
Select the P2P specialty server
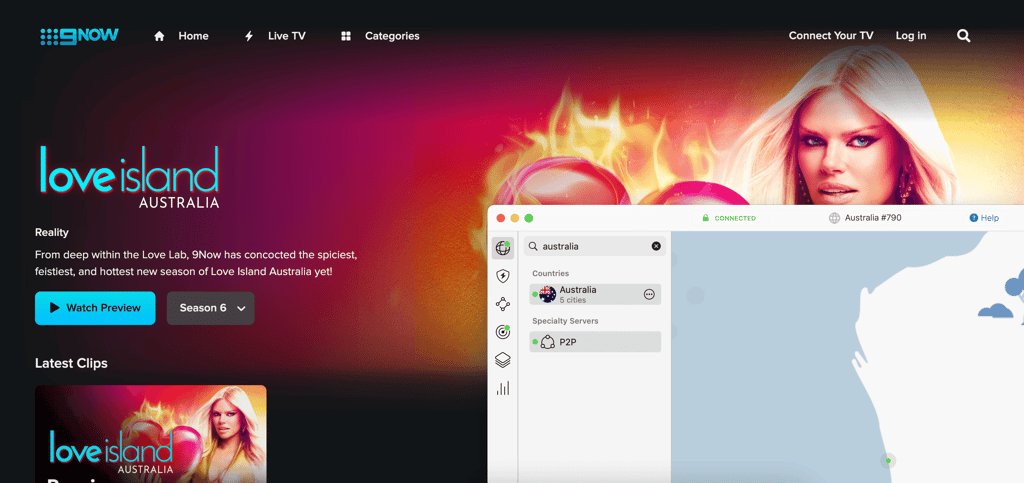[595, 341]
